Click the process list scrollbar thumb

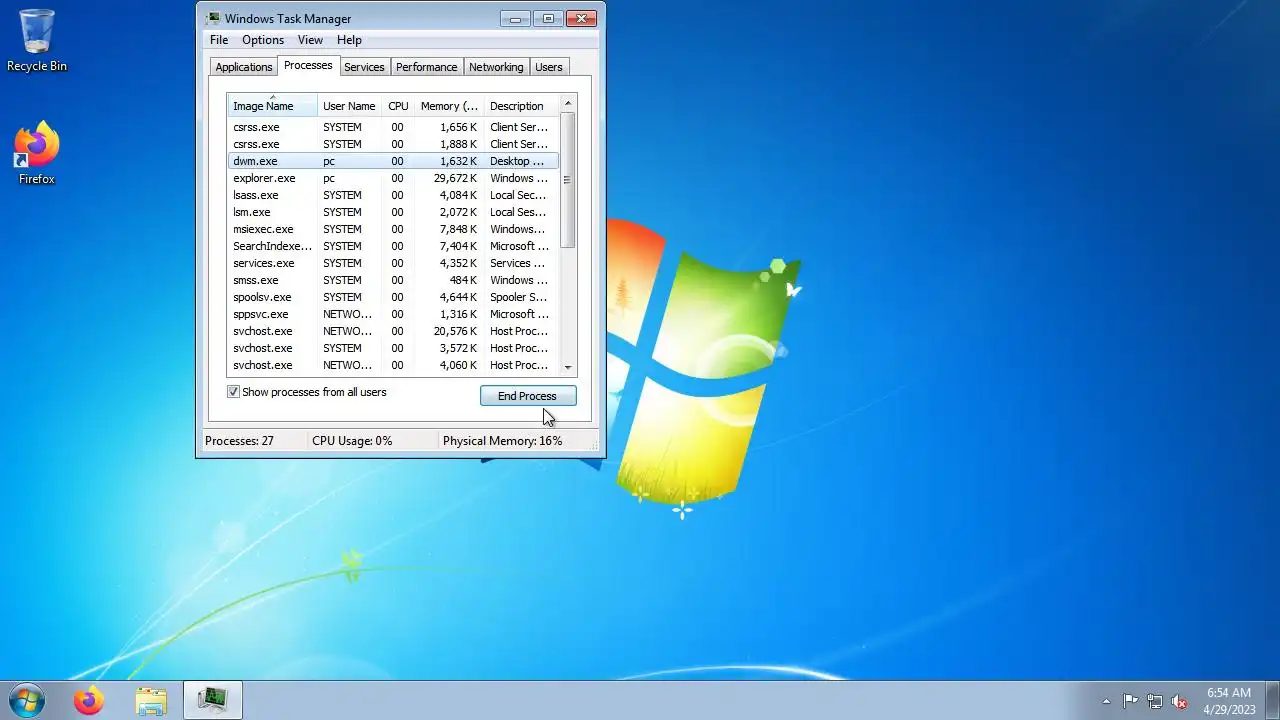pos(568,180)
